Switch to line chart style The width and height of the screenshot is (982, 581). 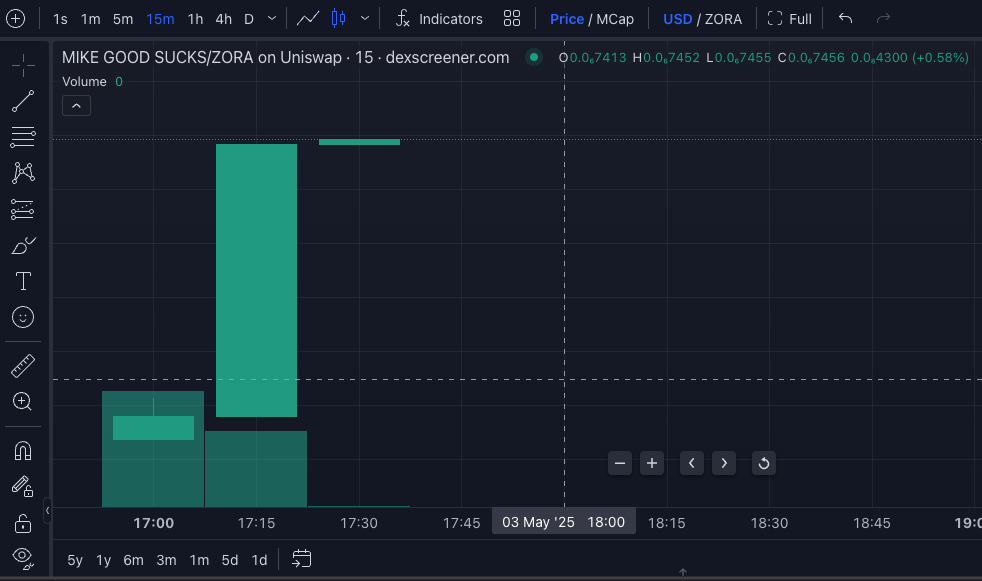point(308,19)
